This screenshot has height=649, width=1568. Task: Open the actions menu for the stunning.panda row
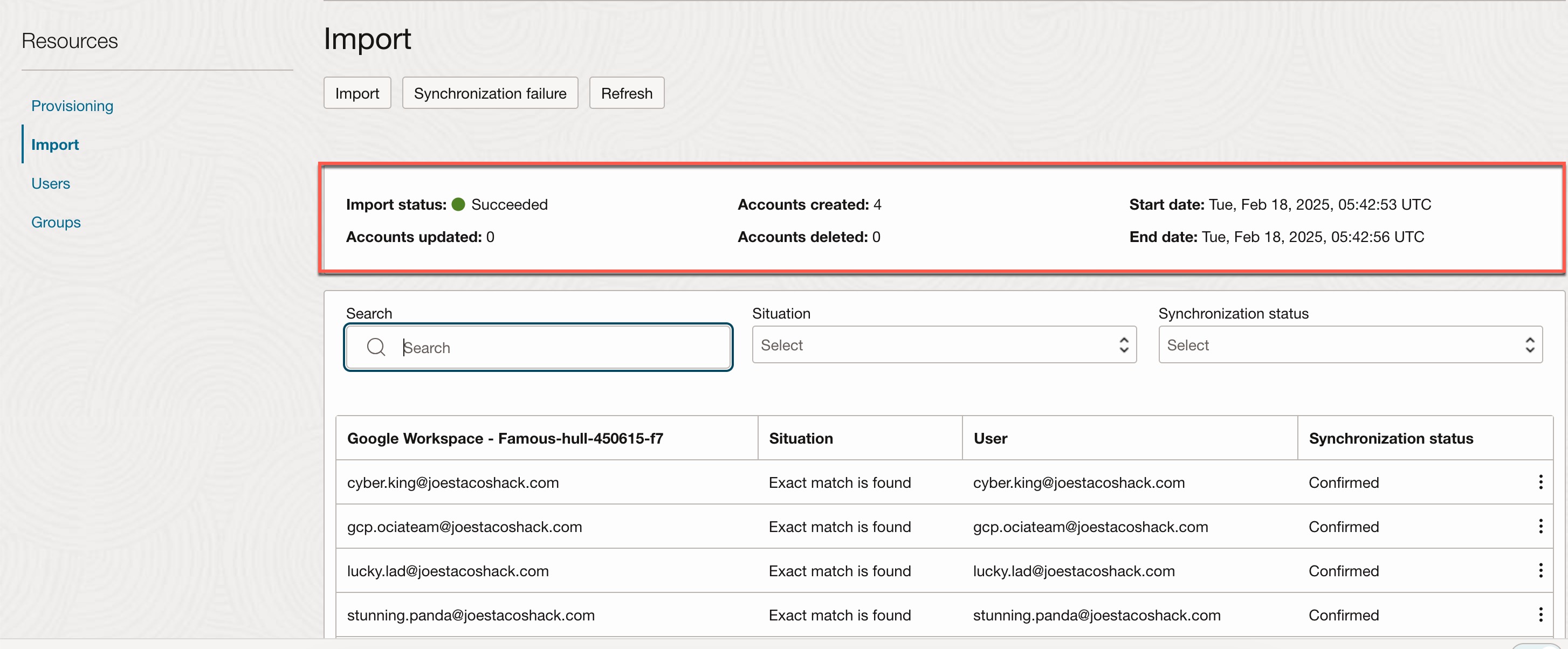1540,615
